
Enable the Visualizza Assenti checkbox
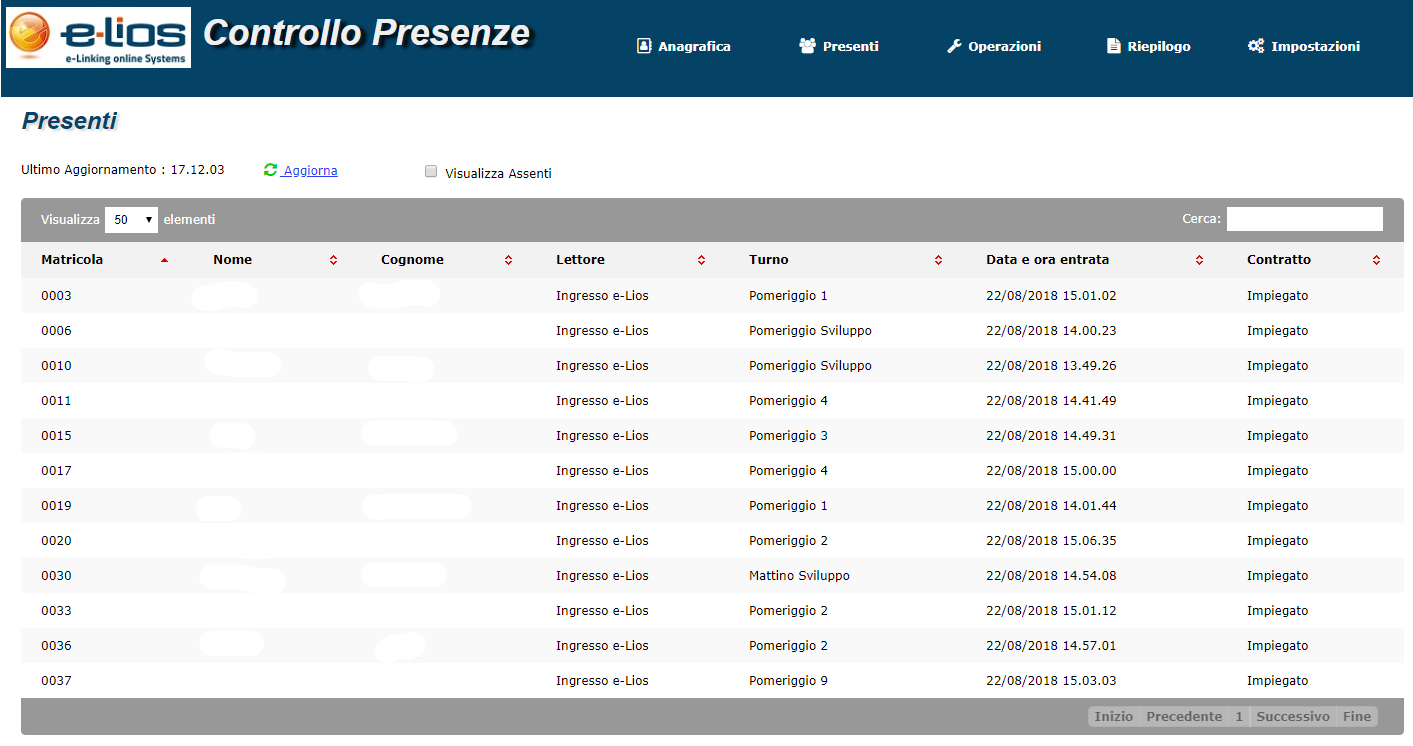coord(431,171)
